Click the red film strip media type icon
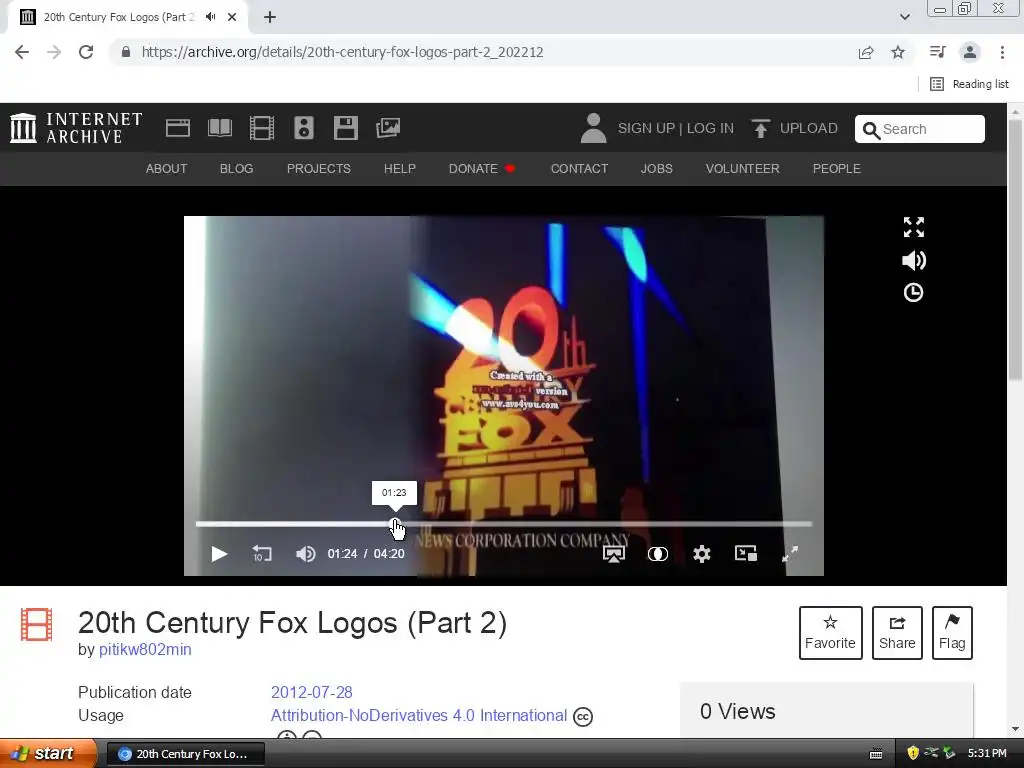 tap(37, 624)
